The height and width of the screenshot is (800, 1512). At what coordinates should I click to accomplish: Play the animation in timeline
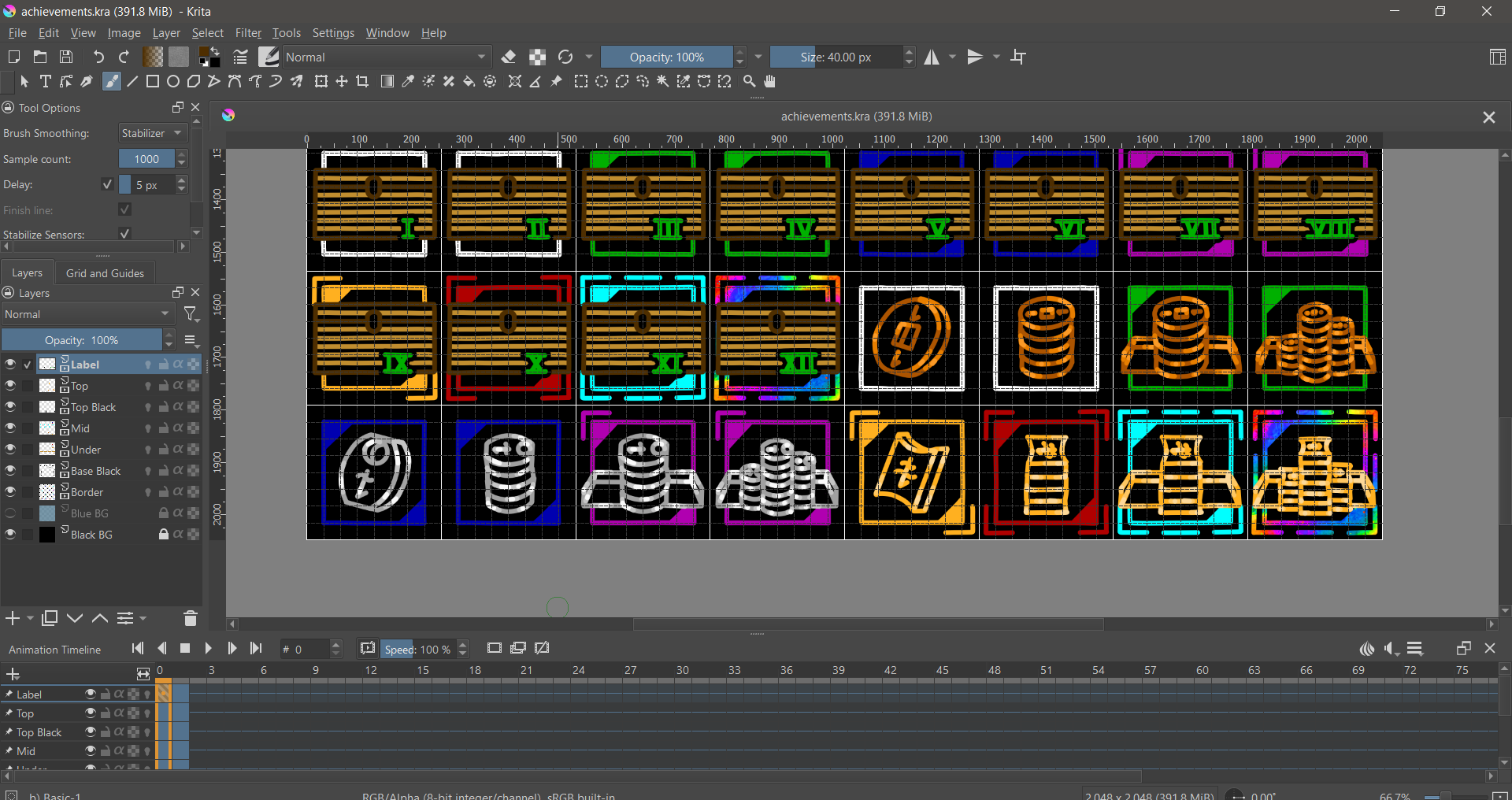pos(208,648)
